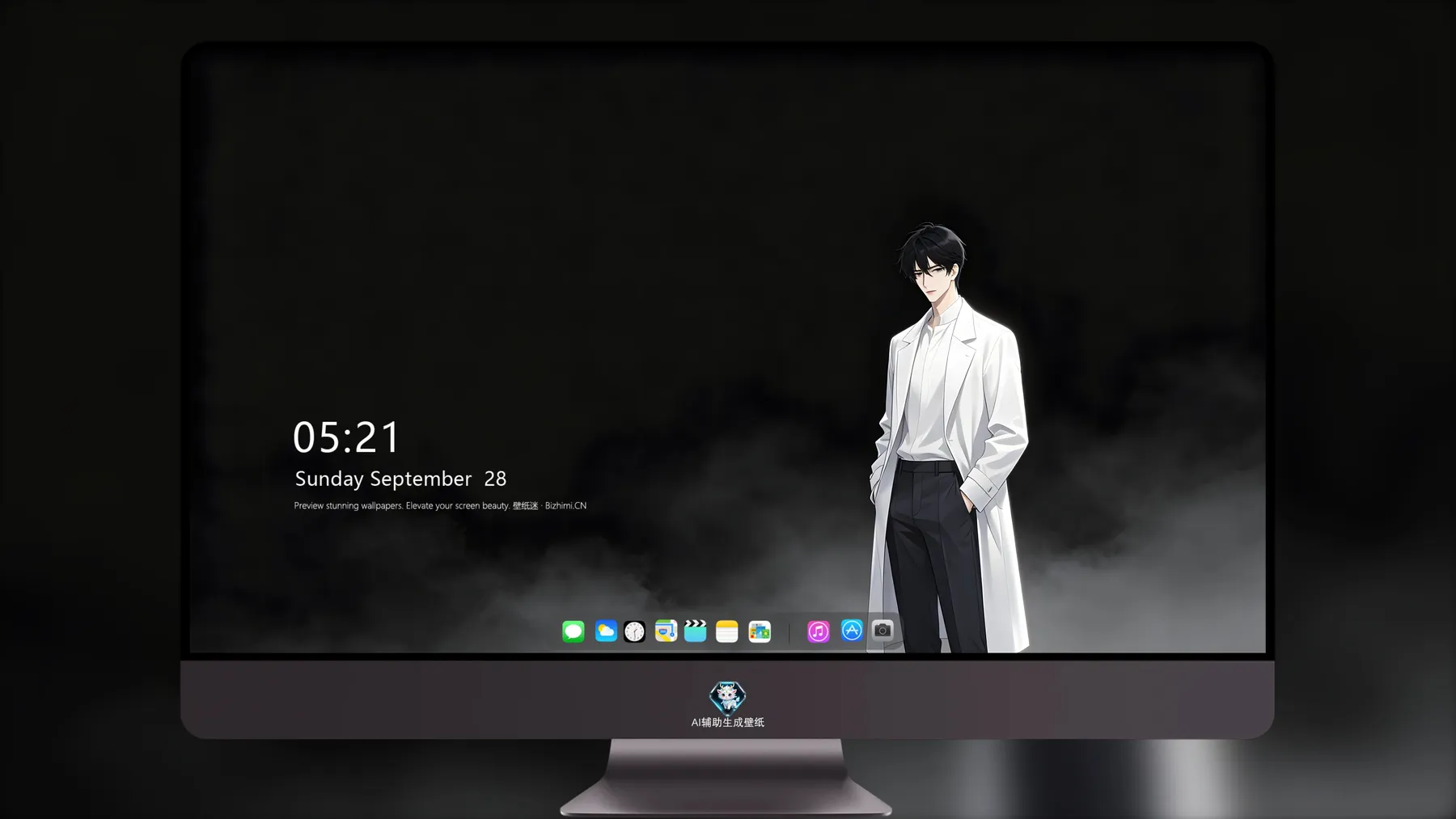Launch Maps from the dock
1456x819 pixels.
(666, 631)
